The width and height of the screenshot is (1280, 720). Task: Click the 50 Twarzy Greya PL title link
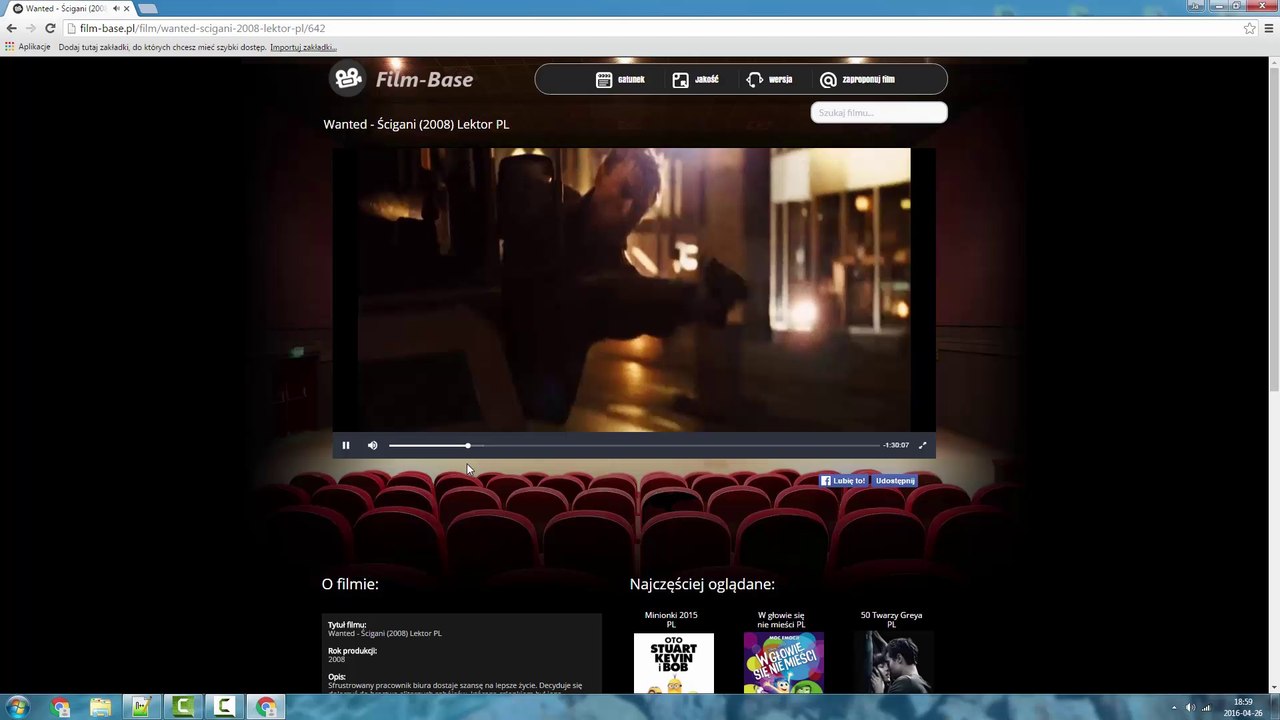[891, 620]
